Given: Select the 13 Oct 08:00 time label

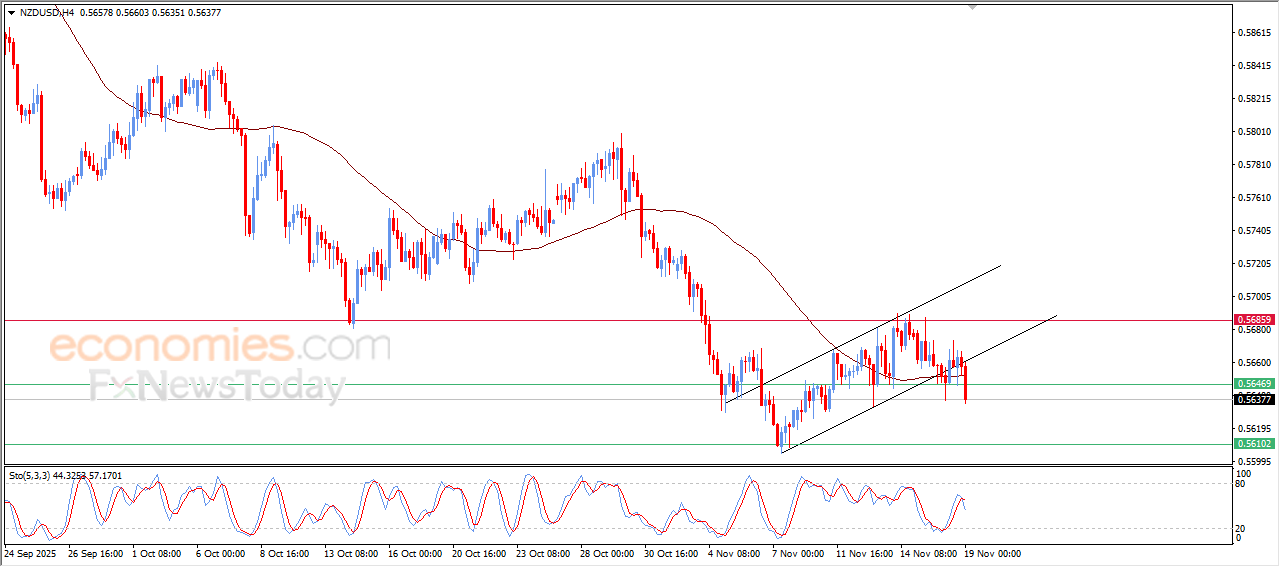Looking at the screenshot, I should (349, 552).
